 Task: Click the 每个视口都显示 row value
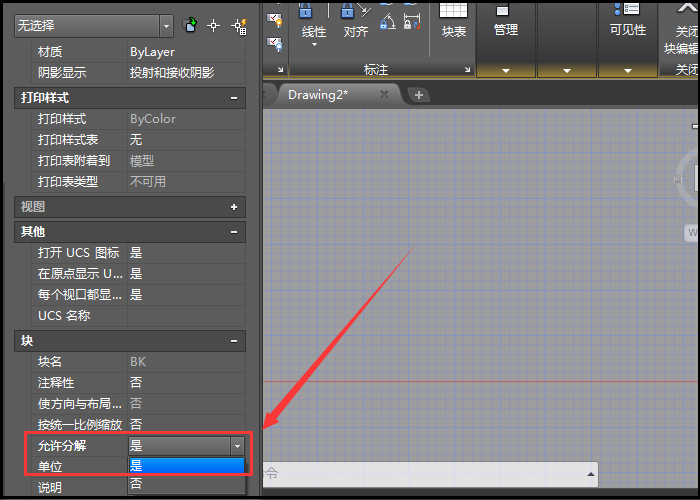pyautogui.click(x=187, y=295)
